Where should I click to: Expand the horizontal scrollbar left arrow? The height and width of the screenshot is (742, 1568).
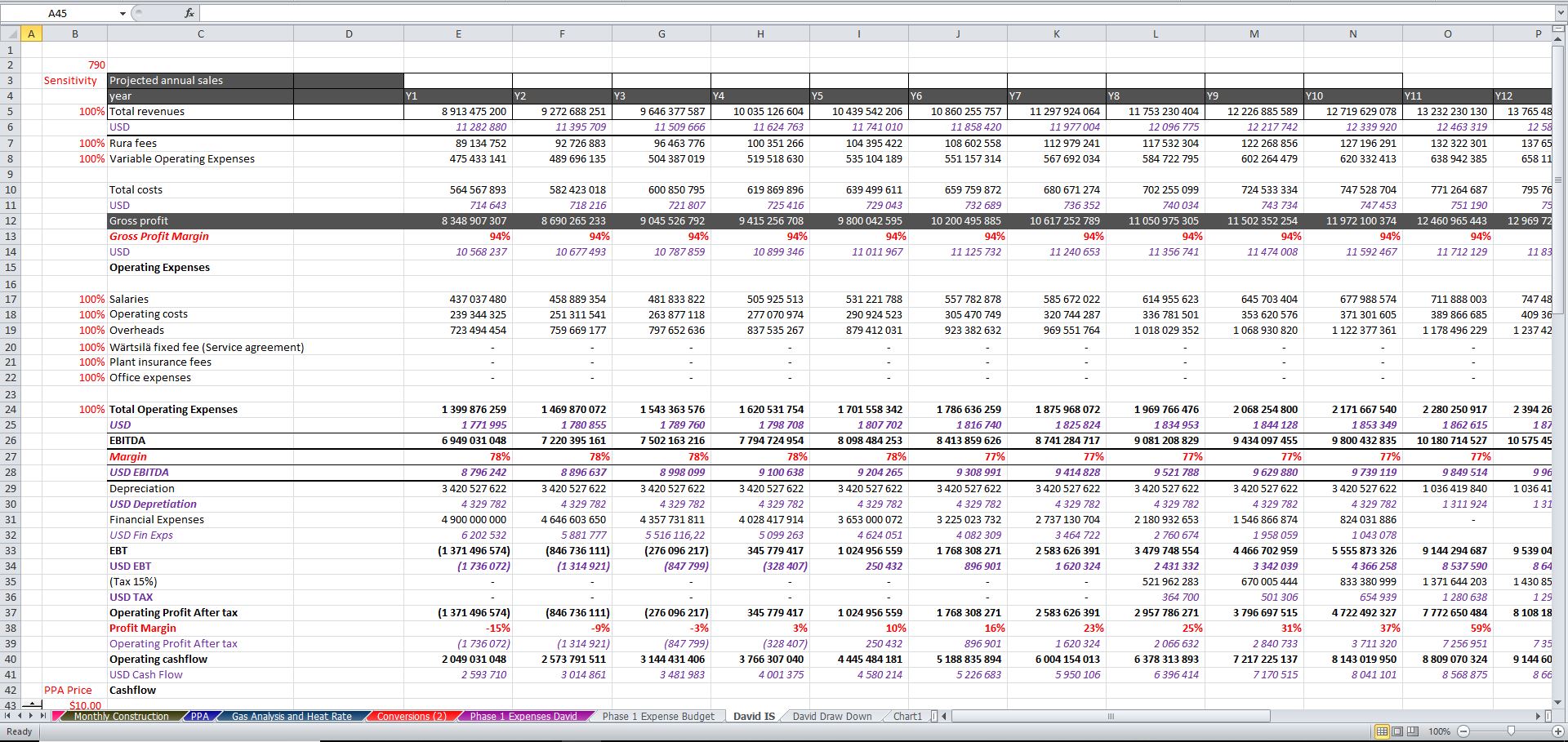click(944, 716)
